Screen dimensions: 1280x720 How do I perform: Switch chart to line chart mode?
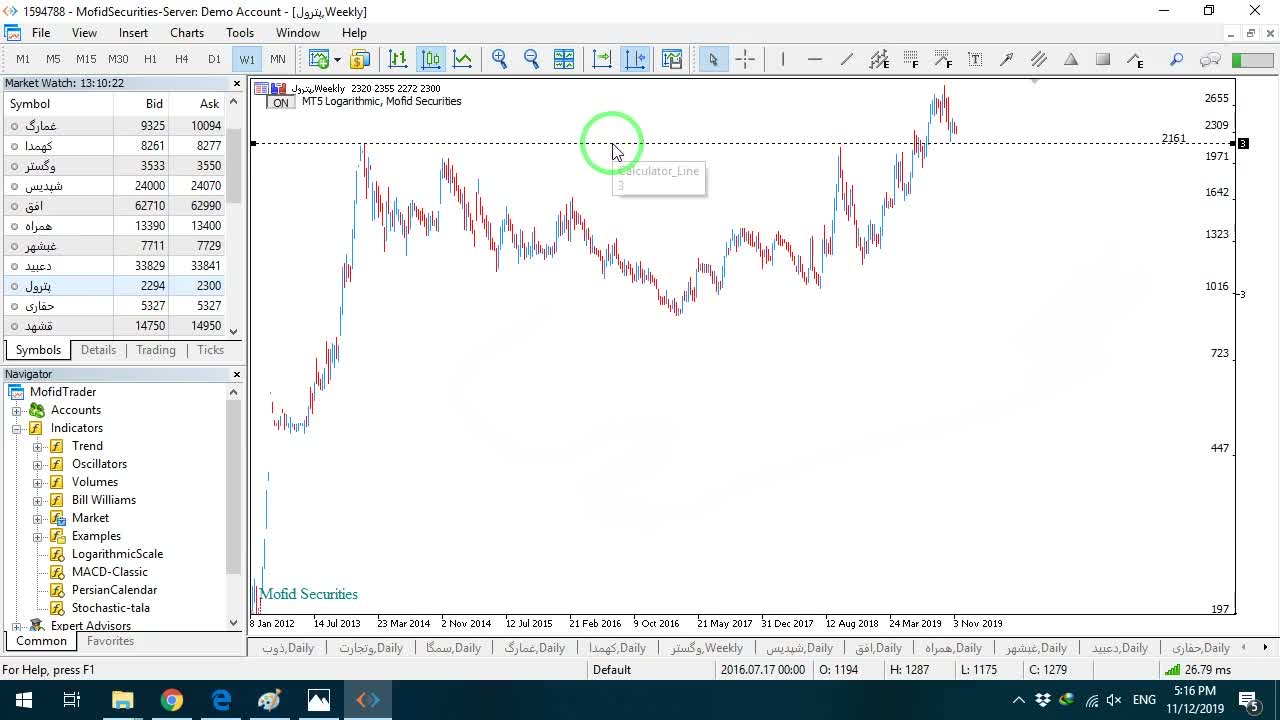click(463, 59)
